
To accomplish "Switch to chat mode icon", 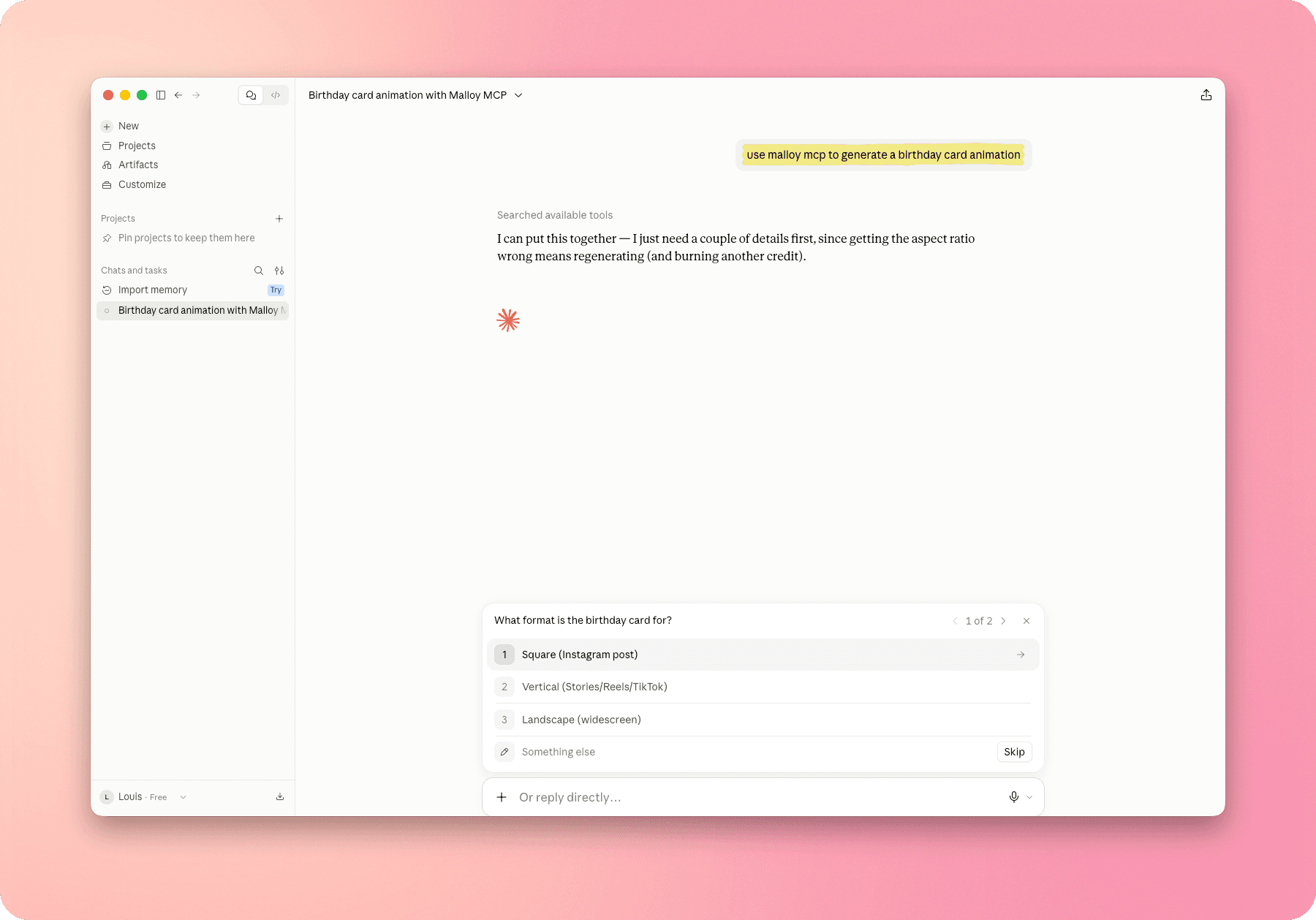I will [251, 95].
